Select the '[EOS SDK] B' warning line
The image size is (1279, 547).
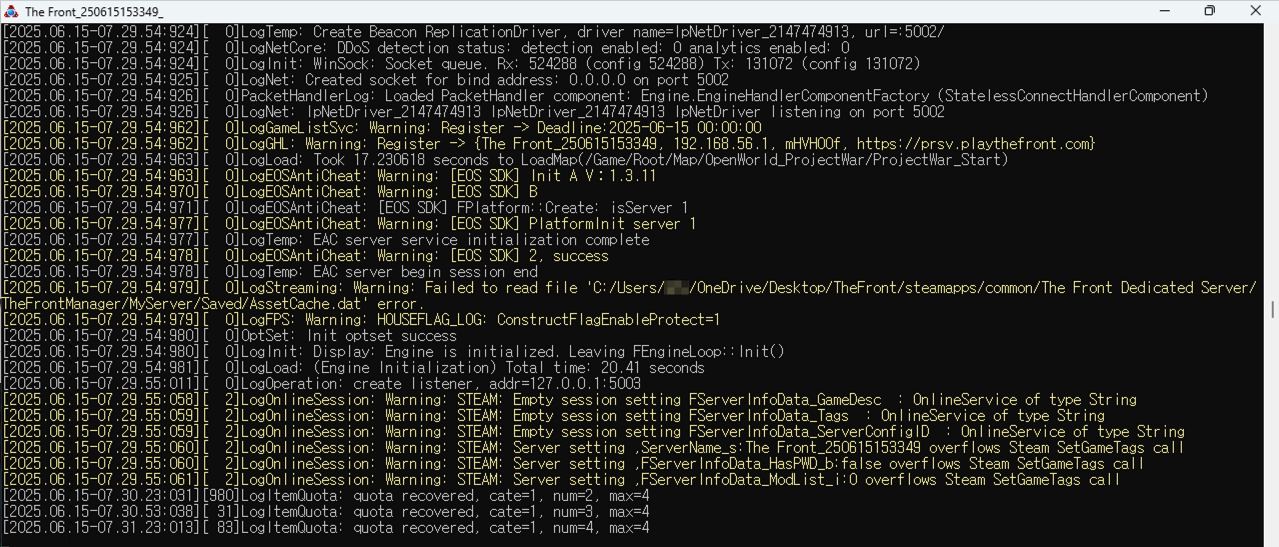[270, 192]
